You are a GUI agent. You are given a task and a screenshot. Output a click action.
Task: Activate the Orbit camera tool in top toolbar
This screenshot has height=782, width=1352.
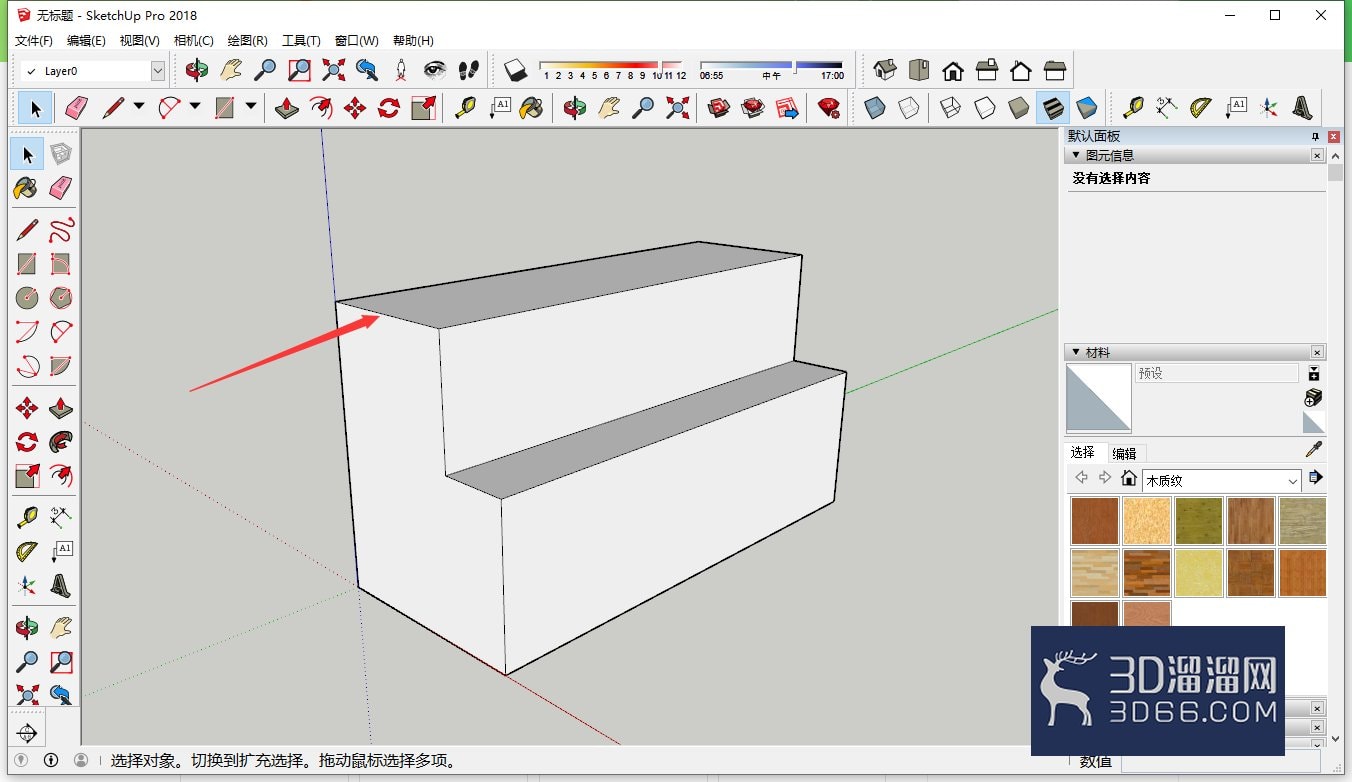[x=197, y=70]
